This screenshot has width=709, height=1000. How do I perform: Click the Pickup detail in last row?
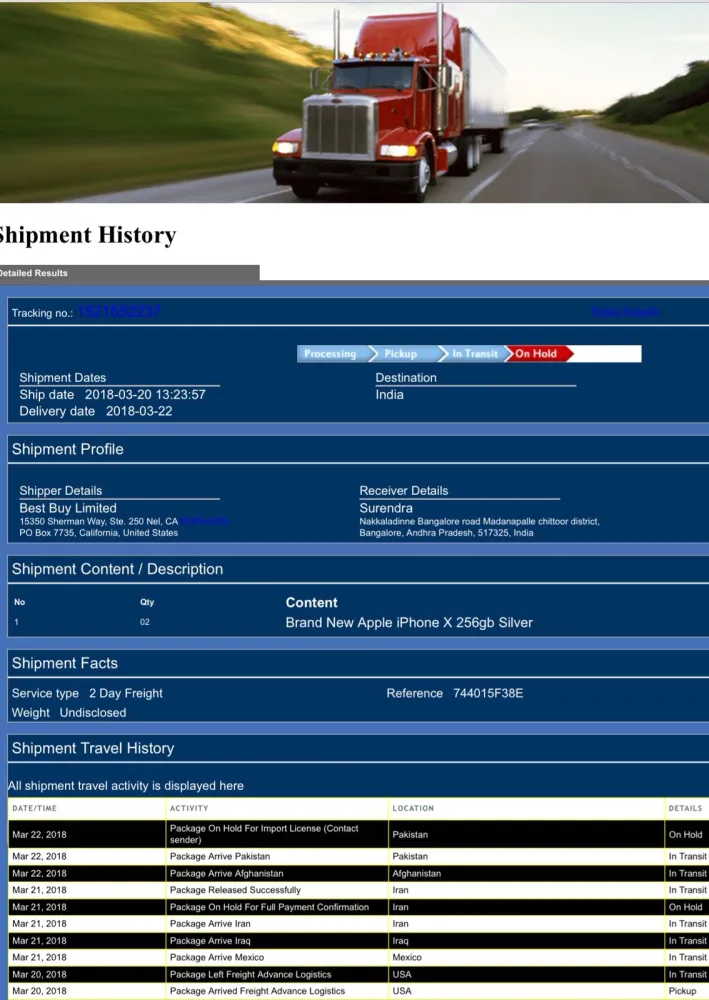(x=682, y=991)
